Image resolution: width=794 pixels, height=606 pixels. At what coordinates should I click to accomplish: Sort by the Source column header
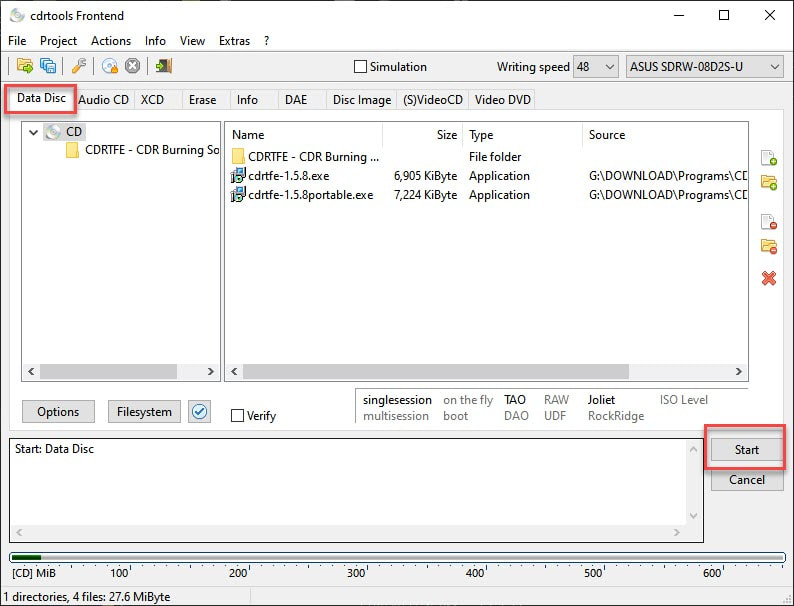tap(665, 135)
